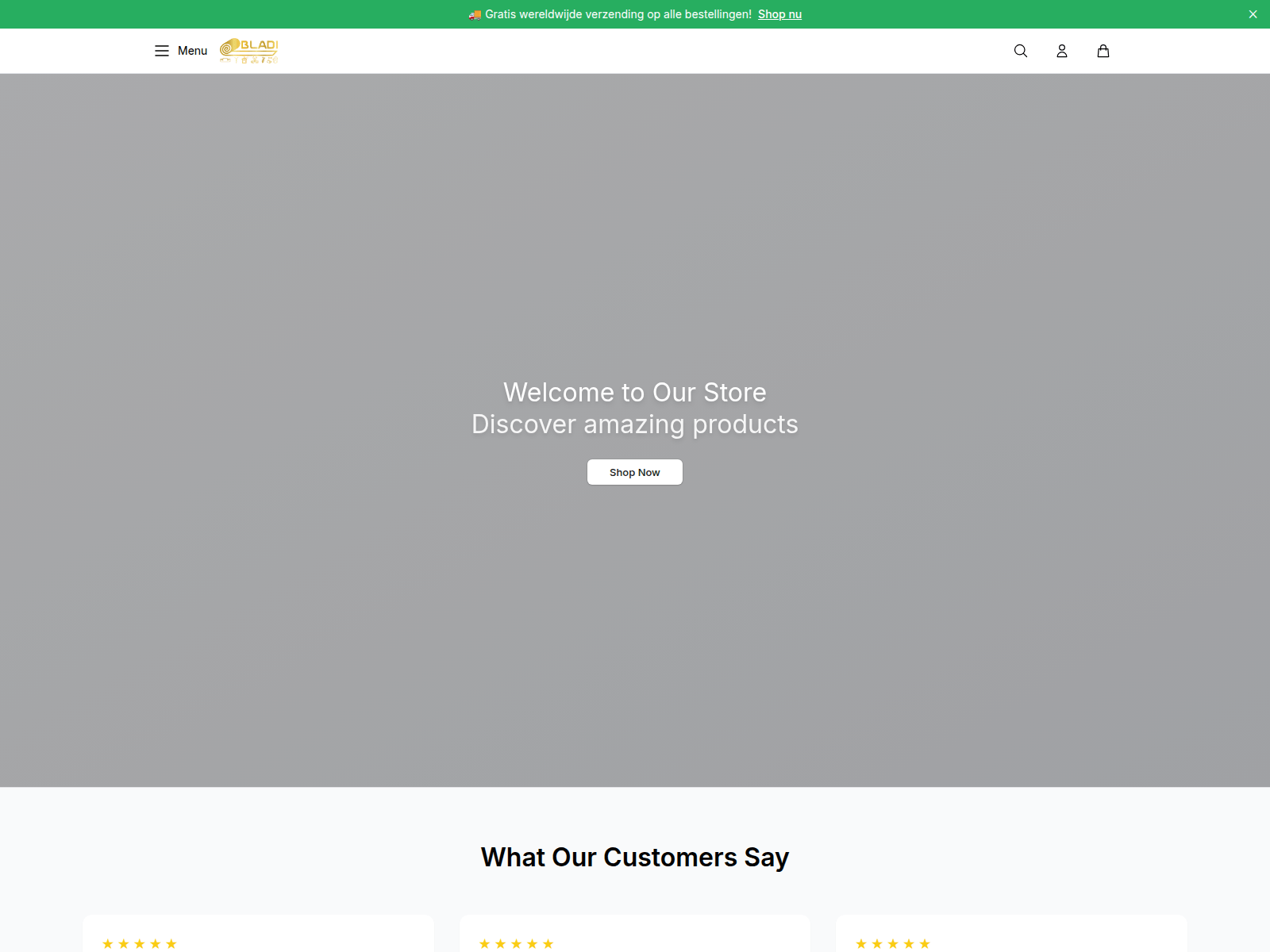The width and height of the screenshot is (1270, 952).
Task: Click the Shop Now button
Action: click(635, 472)
